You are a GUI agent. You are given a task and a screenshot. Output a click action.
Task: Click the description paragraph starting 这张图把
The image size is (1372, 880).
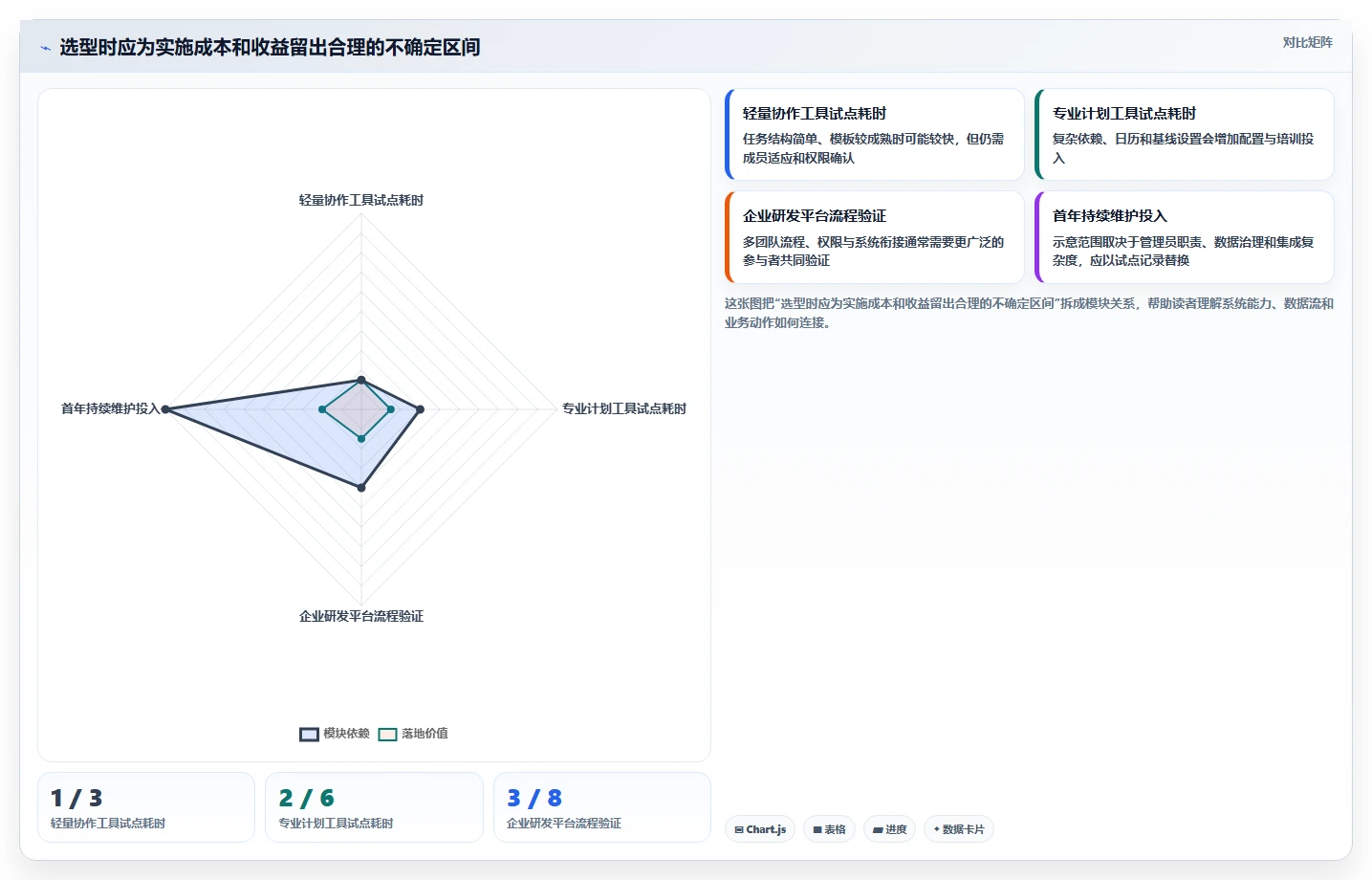coord(1029,313)
